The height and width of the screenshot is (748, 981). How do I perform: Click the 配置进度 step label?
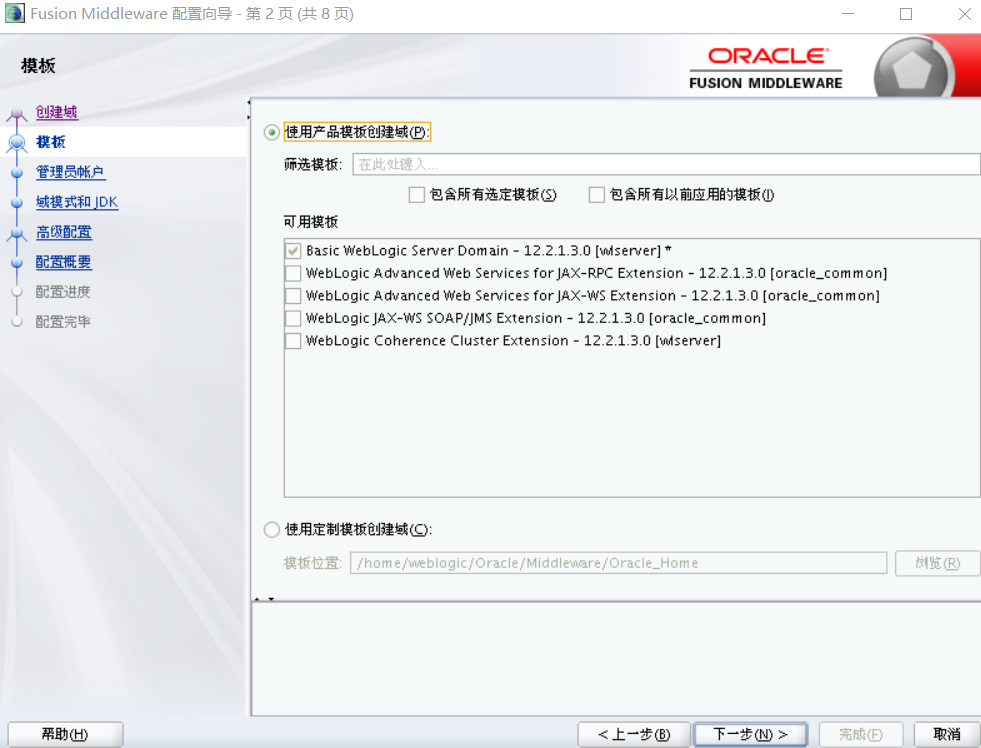point(63,292)
